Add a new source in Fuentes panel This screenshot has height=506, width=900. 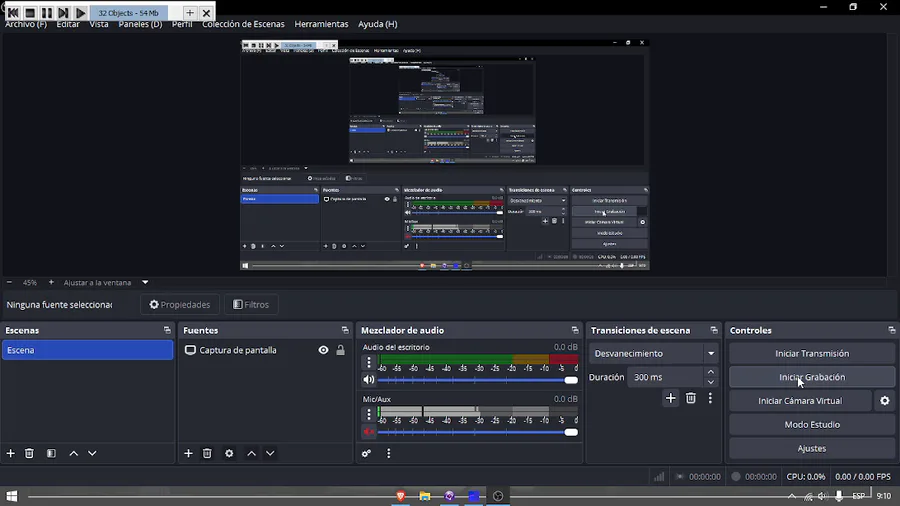pos(188,453)
